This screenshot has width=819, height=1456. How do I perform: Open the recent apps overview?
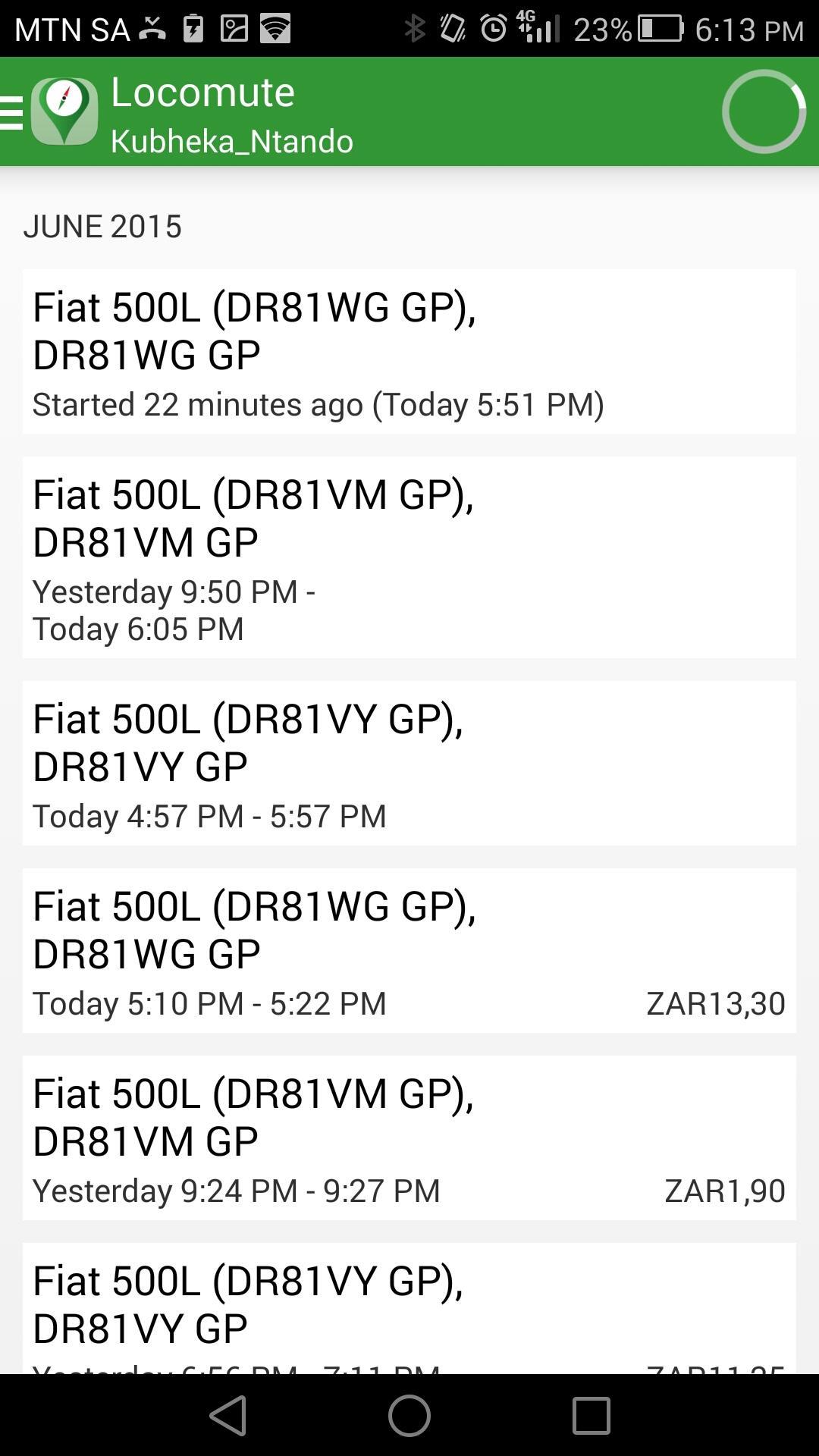(x=591, y=1415)
